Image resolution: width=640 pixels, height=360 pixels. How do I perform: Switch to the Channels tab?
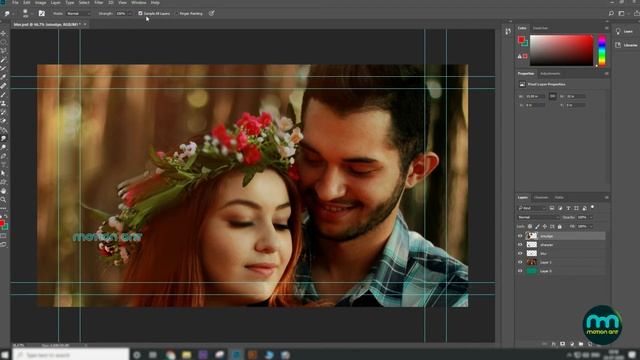click(x=541, y=198)
